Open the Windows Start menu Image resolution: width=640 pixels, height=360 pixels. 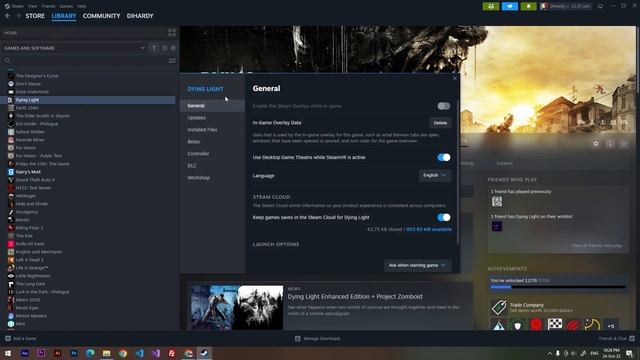(8, 353)
